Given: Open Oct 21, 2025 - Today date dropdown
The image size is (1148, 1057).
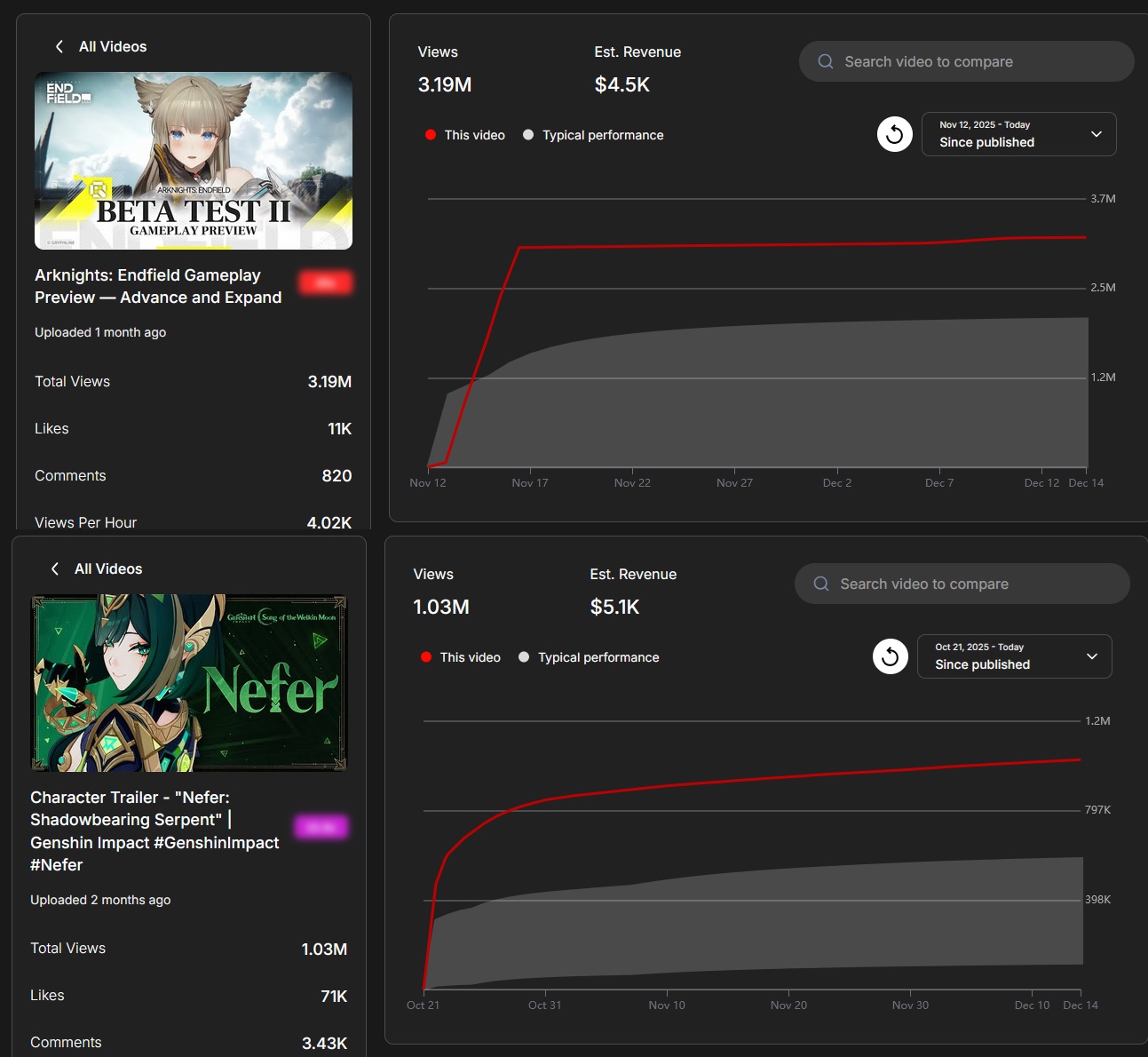Looking at the screenshot, I should [x=1015, y=656].
